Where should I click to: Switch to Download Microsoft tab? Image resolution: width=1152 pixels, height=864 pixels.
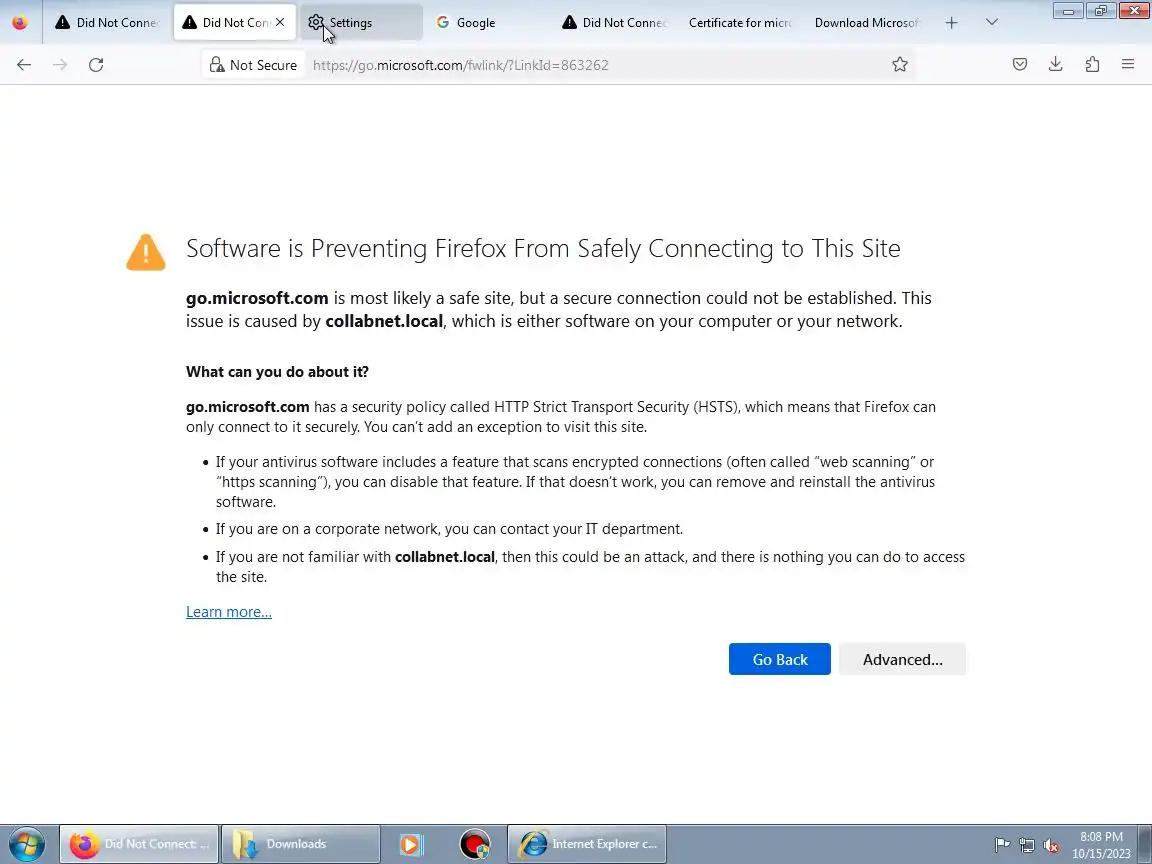[x=866, y=23]
